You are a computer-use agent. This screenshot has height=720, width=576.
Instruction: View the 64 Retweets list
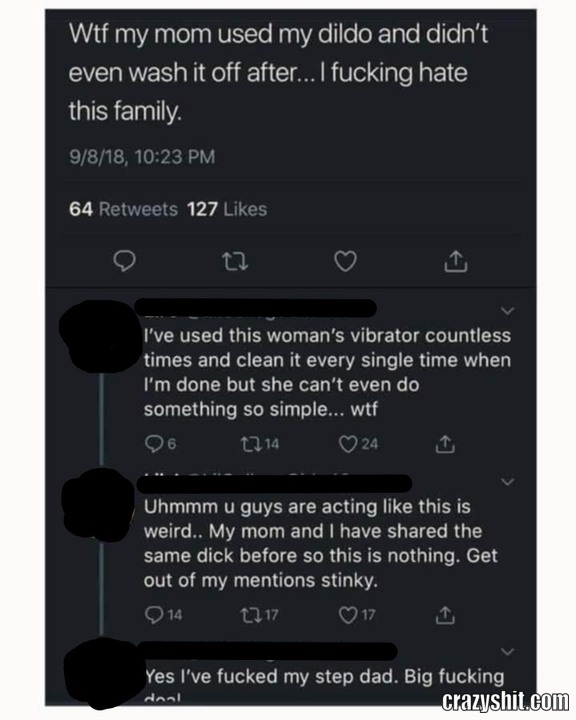[x=123, y=209]
